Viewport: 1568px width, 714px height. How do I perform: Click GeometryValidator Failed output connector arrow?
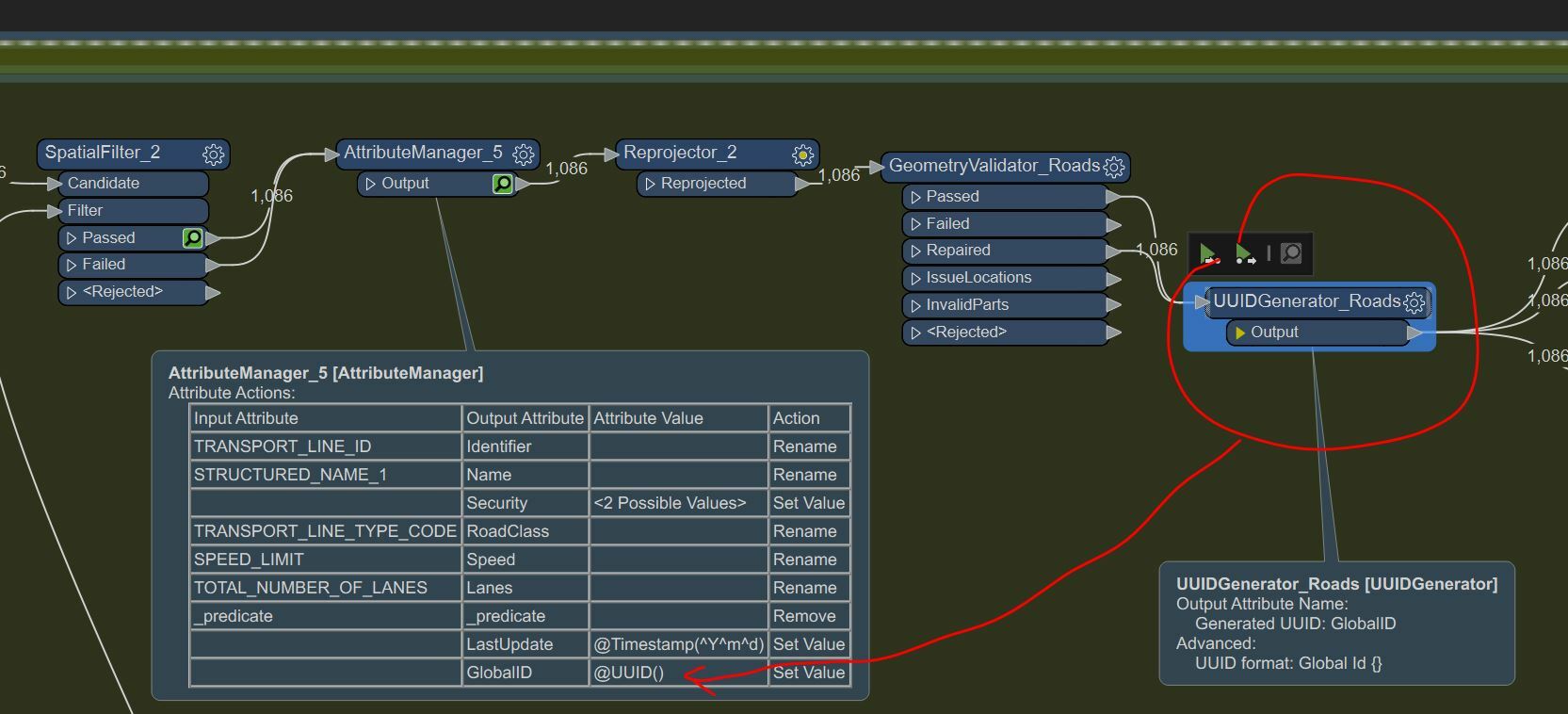(x=1114, y=224)
